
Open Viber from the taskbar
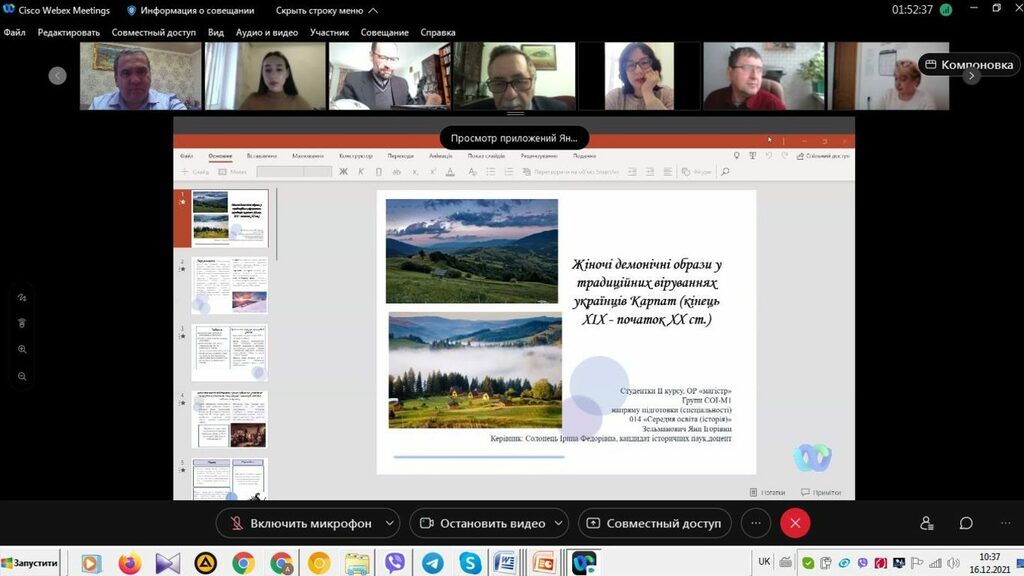click(394, 563)
